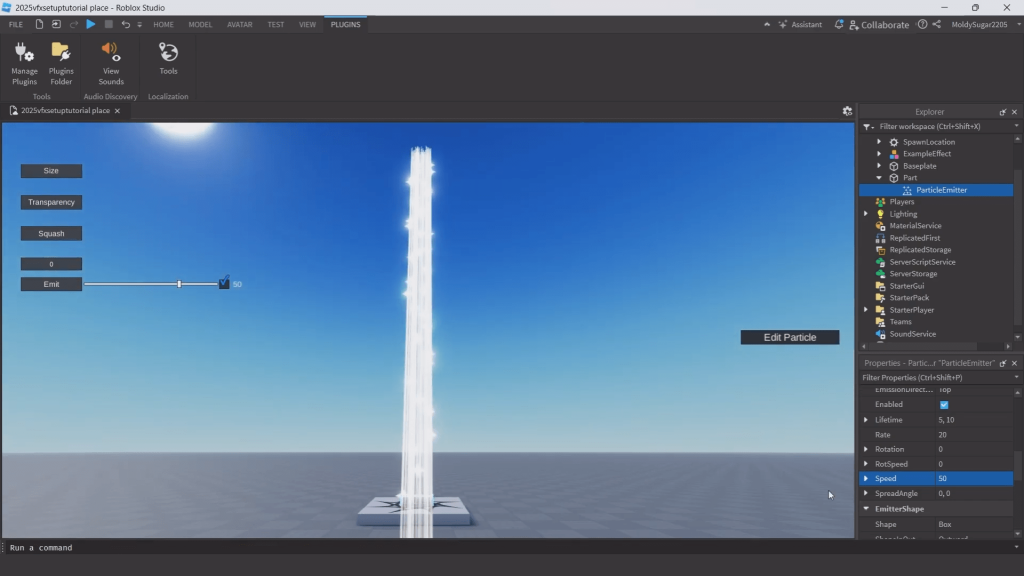Open notifications bell

(839, 24)
